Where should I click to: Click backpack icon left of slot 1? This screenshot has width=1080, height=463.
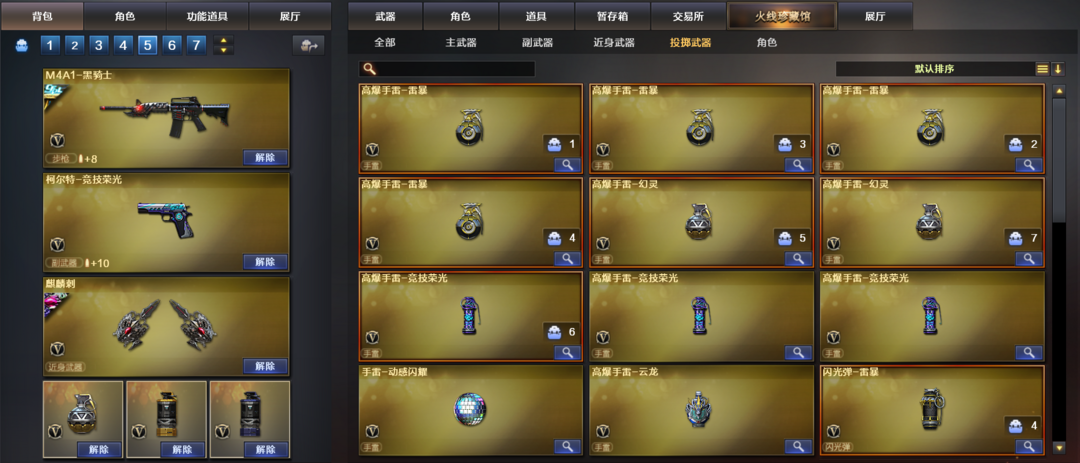[22, 46]
